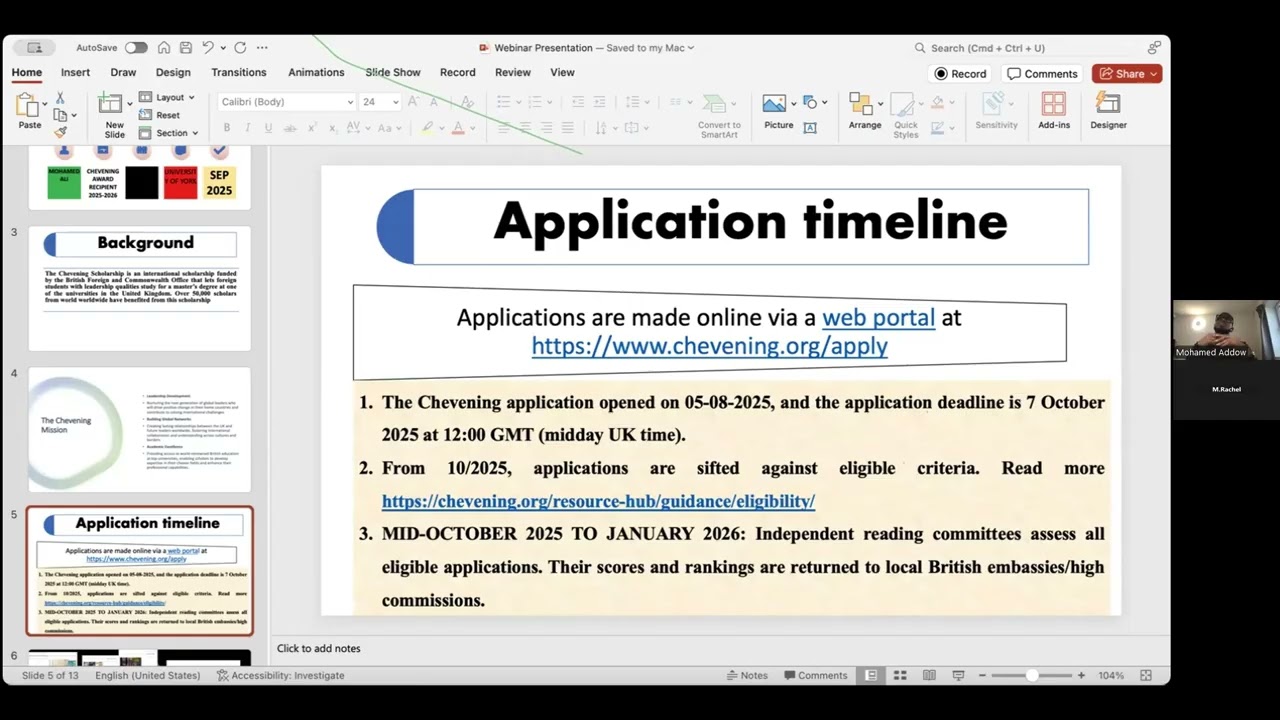Switch to the View tab
This screenshot has width=1280, height=720.
pos(562,72)
